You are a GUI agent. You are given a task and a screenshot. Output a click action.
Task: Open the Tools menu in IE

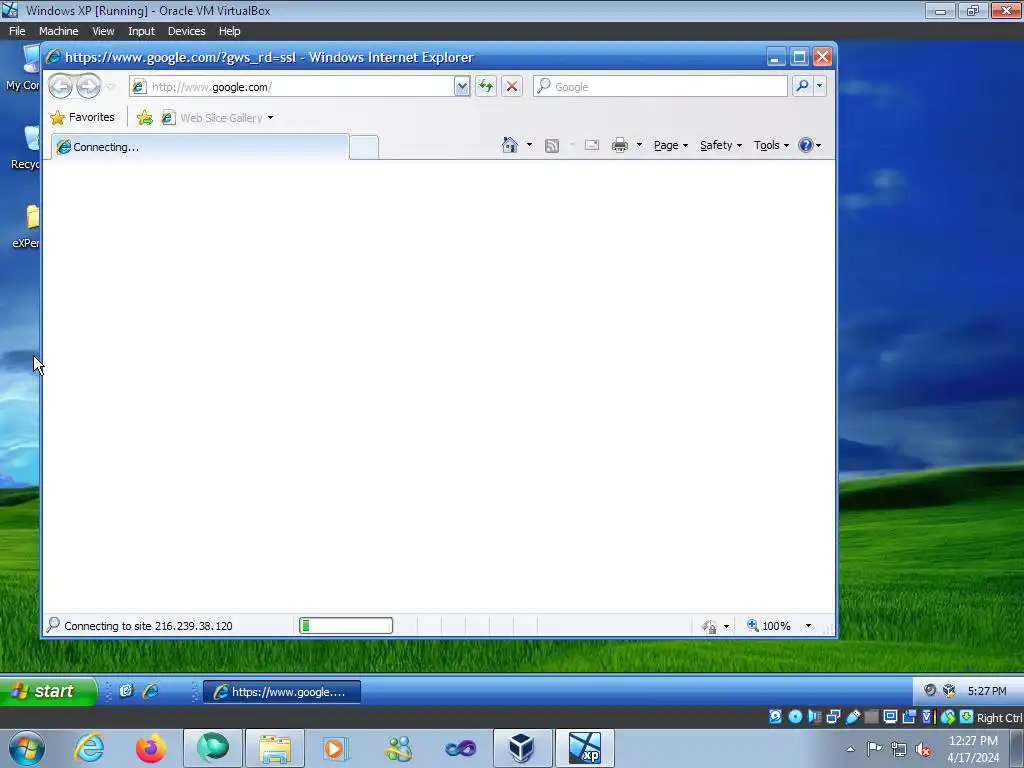click(771, 145)
